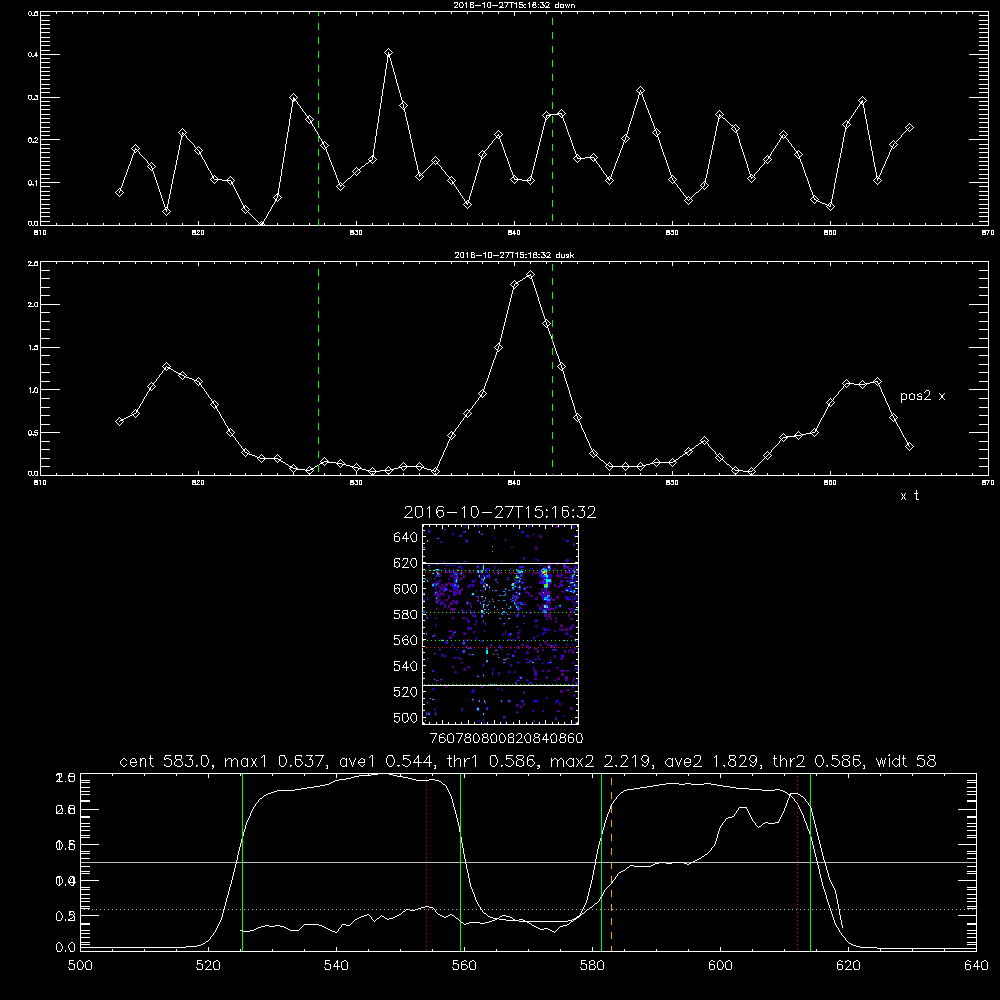Click the "620" label on heatmap y-axis
The width and height of the screenshot is (1000, 1000).
coord(406,563)
